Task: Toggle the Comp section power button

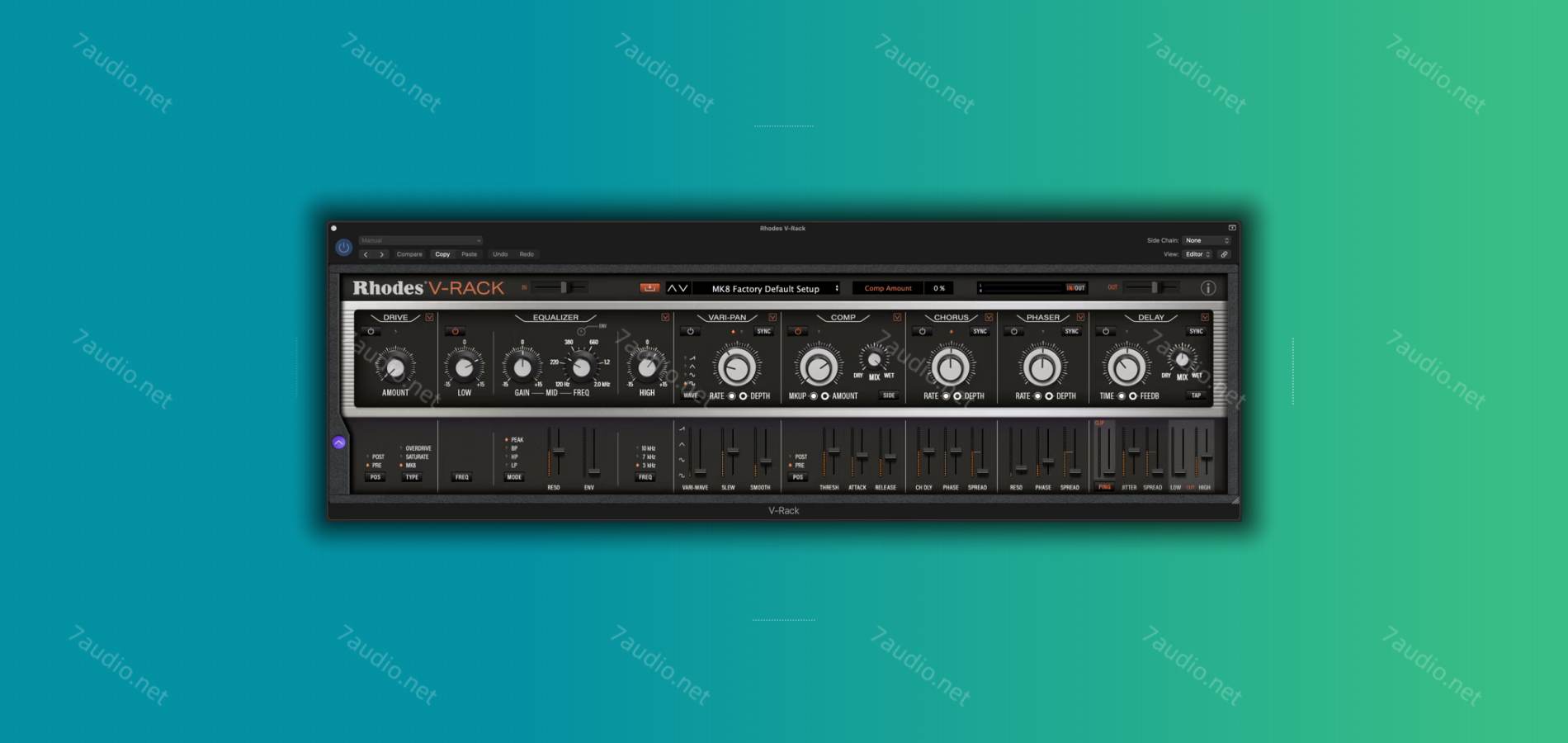Action: pyautogui.click(x=797, y=332)
